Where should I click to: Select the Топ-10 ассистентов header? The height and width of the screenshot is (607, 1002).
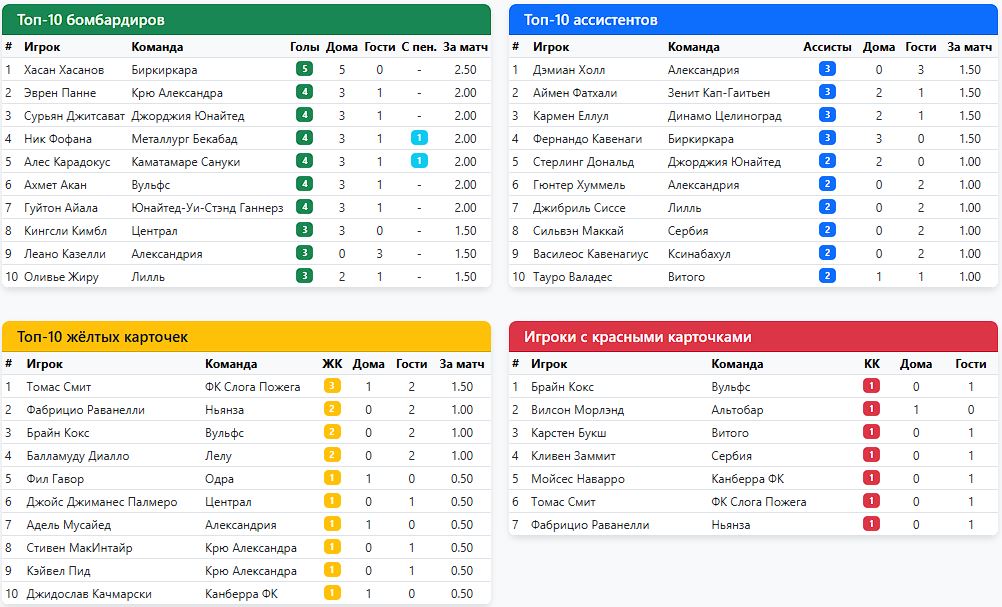point(753,20)
